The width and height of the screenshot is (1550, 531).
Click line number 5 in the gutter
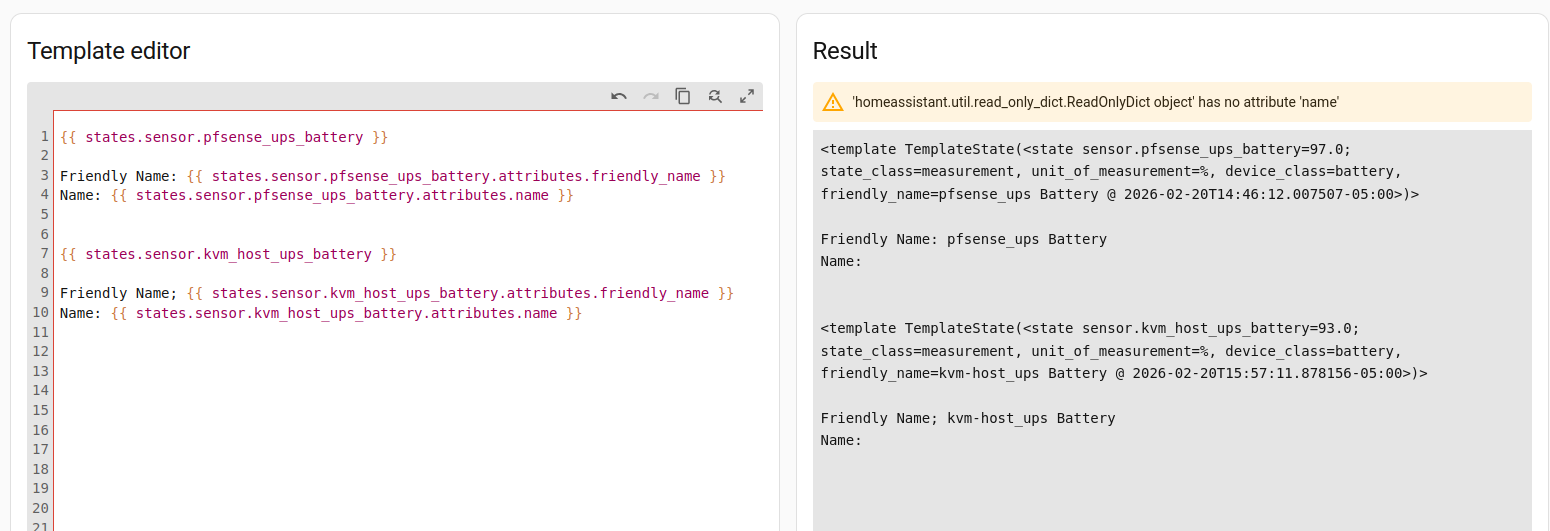[44, 215]
